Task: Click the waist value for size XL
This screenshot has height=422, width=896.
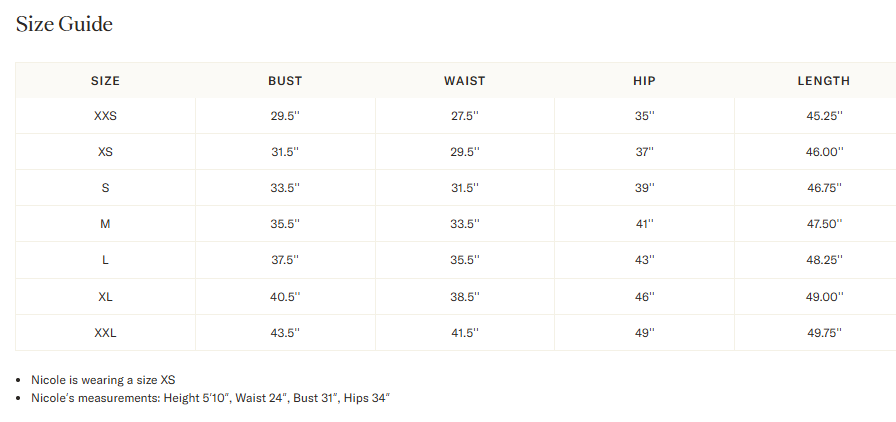Action: pos(465,297)
